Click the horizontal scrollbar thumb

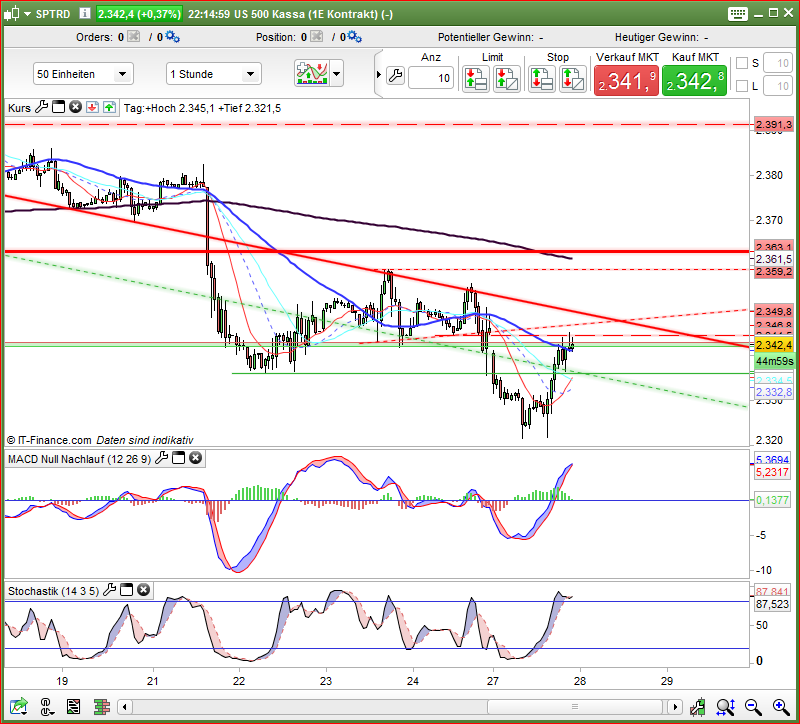point(575,707)
